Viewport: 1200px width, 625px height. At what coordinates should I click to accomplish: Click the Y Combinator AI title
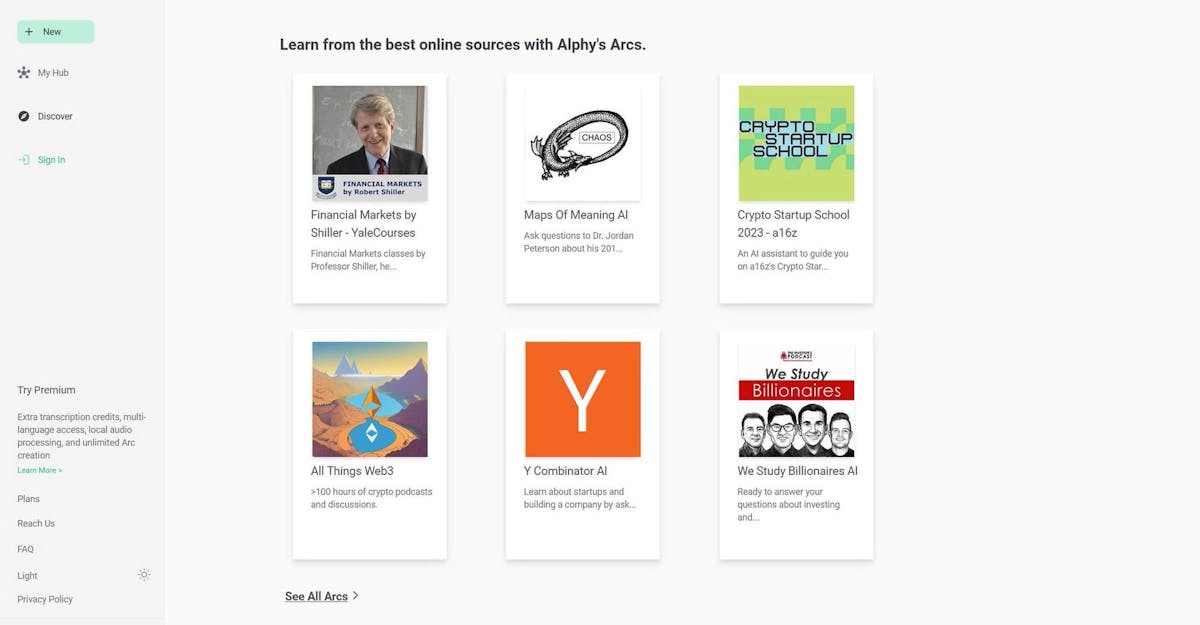point(566,471)
